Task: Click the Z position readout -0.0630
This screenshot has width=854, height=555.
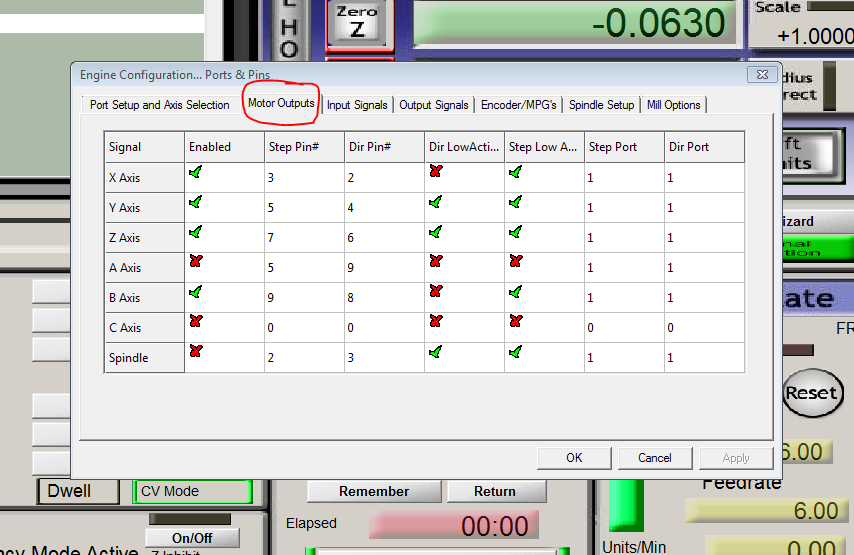Action: [575, 23]
